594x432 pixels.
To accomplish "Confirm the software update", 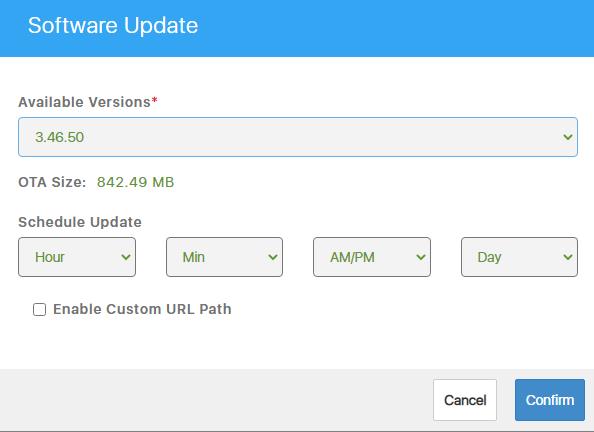I will (x=550, y=400).
